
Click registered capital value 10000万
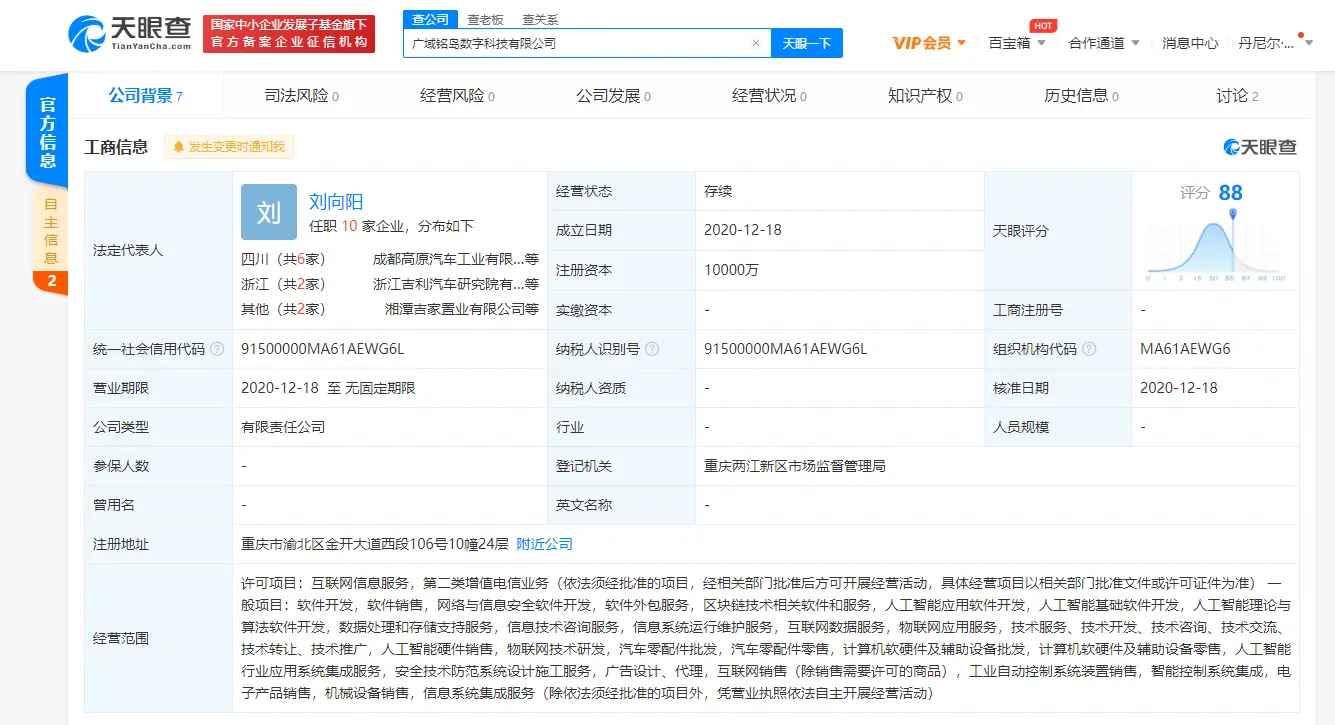(733, 270)
